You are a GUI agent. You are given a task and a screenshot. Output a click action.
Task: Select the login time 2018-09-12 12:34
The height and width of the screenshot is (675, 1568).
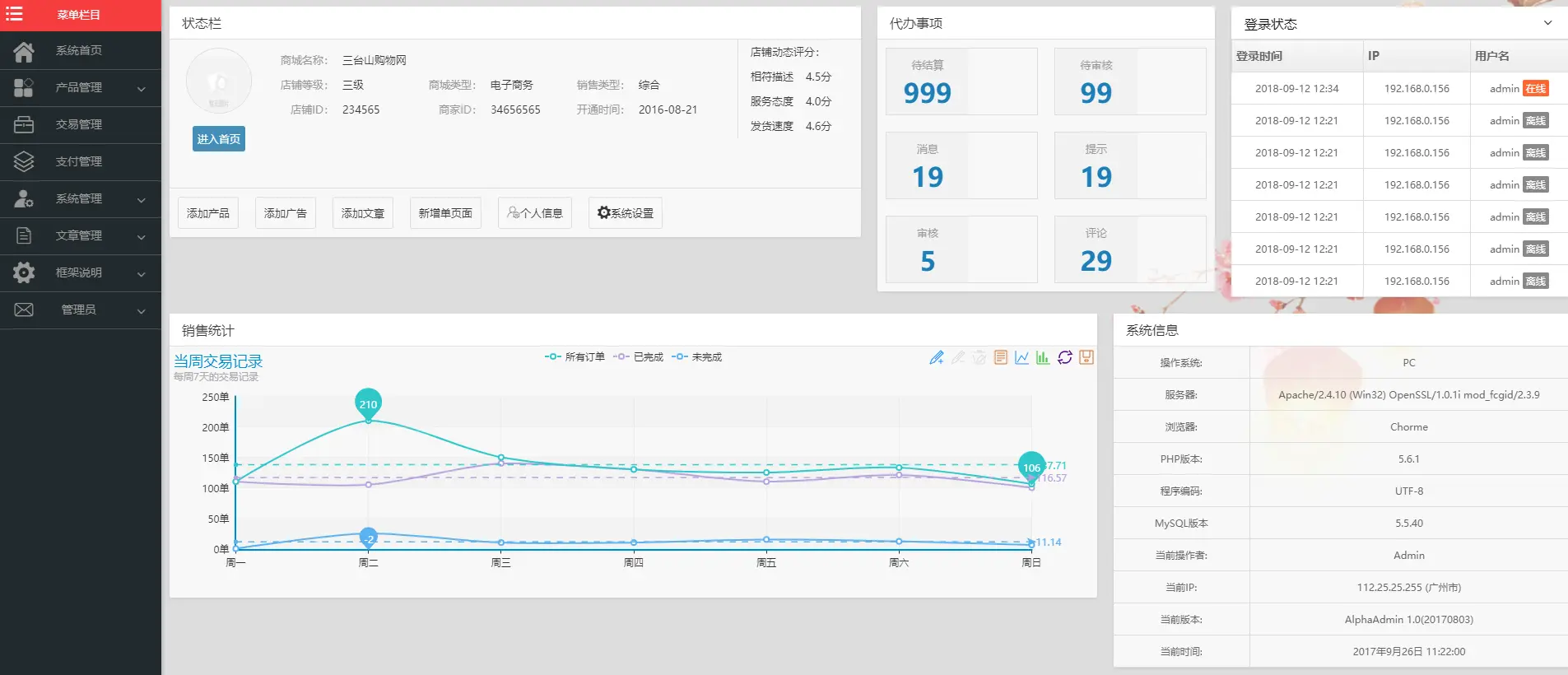coord(1297,89)
